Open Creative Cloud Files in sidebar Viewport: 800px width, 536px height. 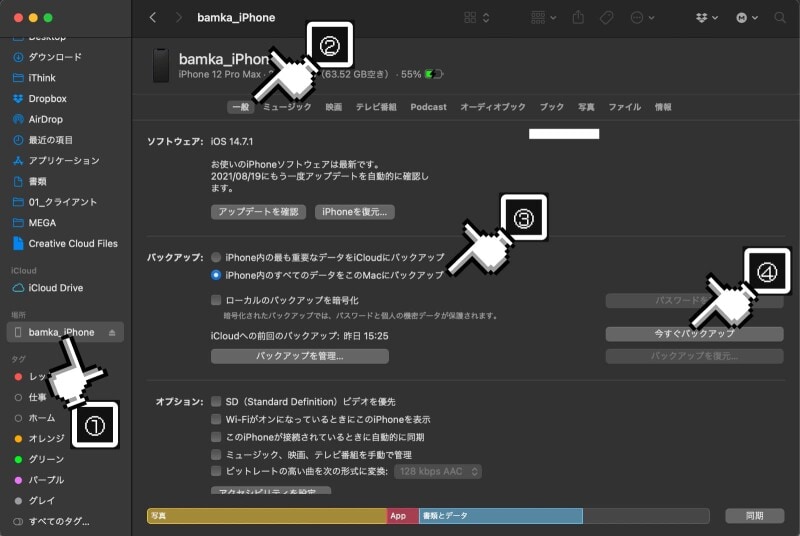pyautogui.click(x=65, y=243)
